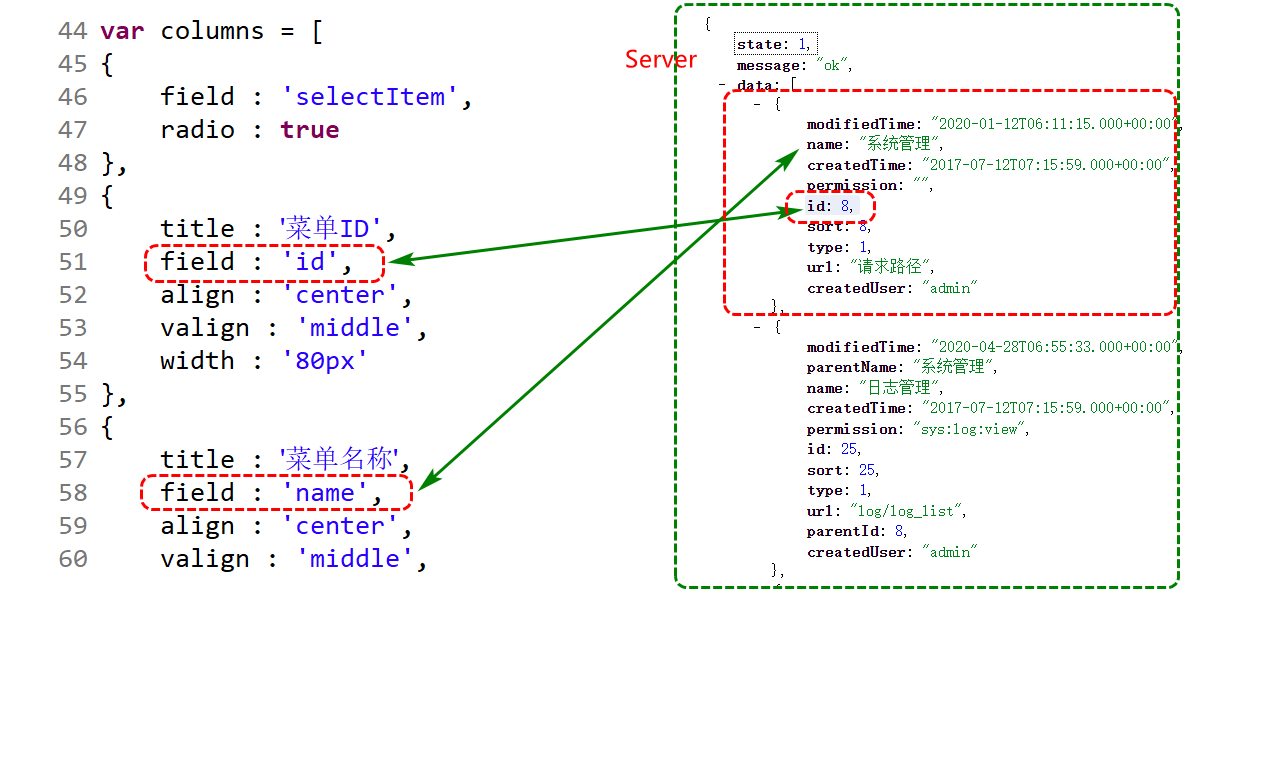Click the message: "ok" JSON entry

coord(793,65)
